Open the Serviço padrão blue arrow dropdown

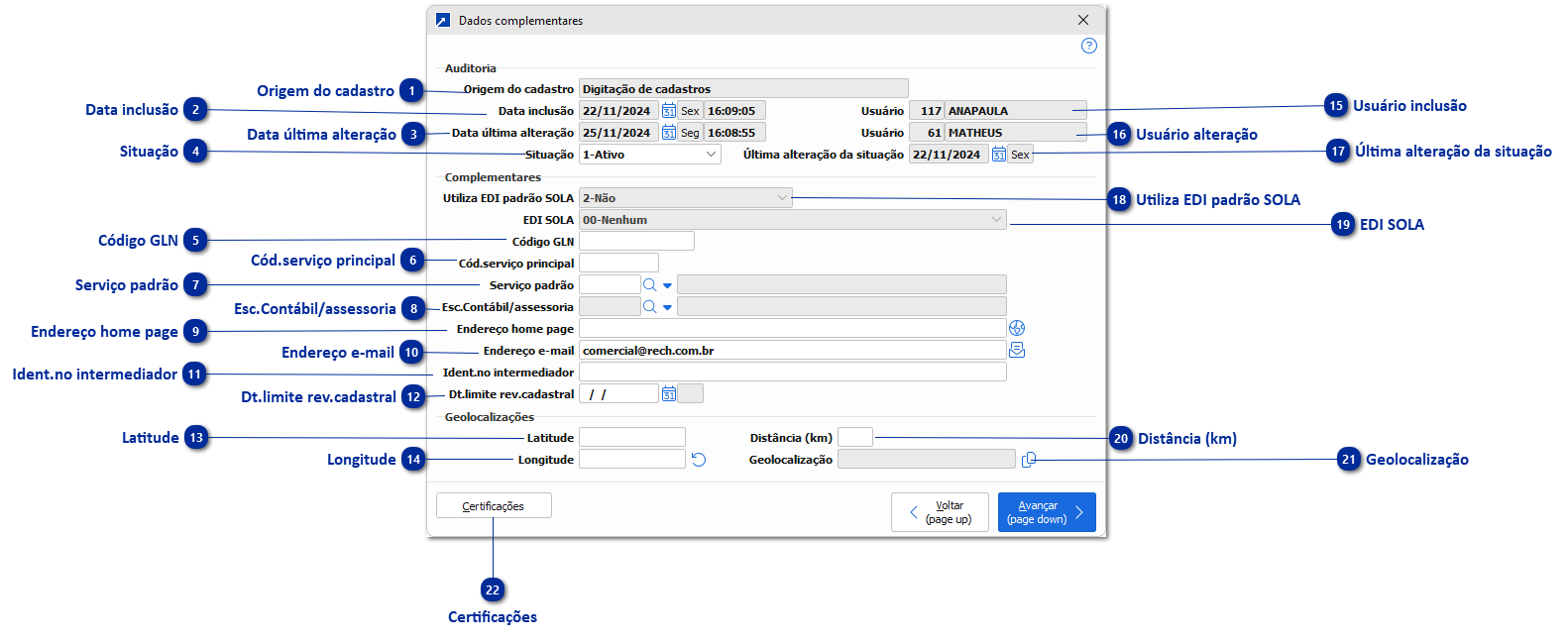667,285
